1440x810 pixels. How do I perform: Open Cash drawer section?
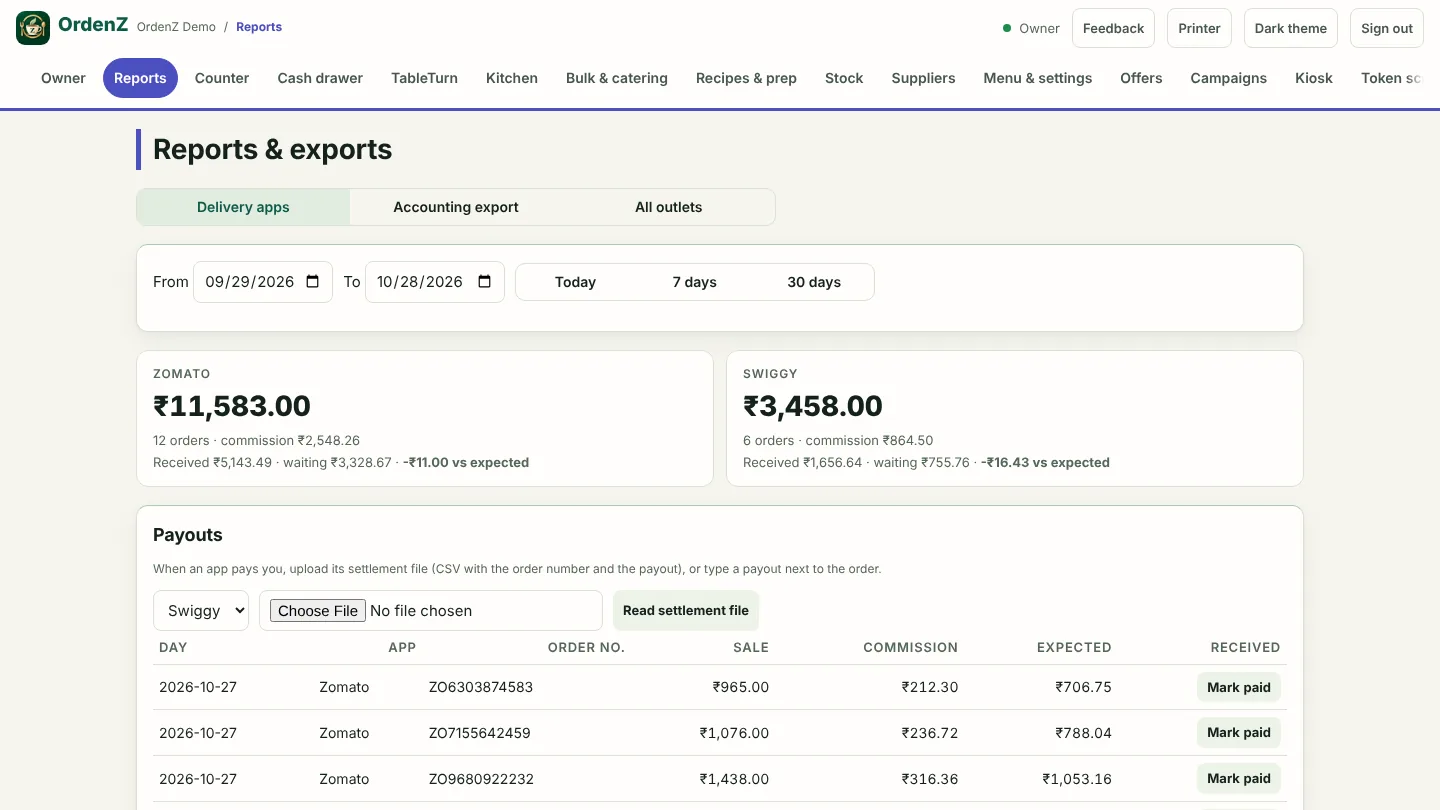(320, 78)
